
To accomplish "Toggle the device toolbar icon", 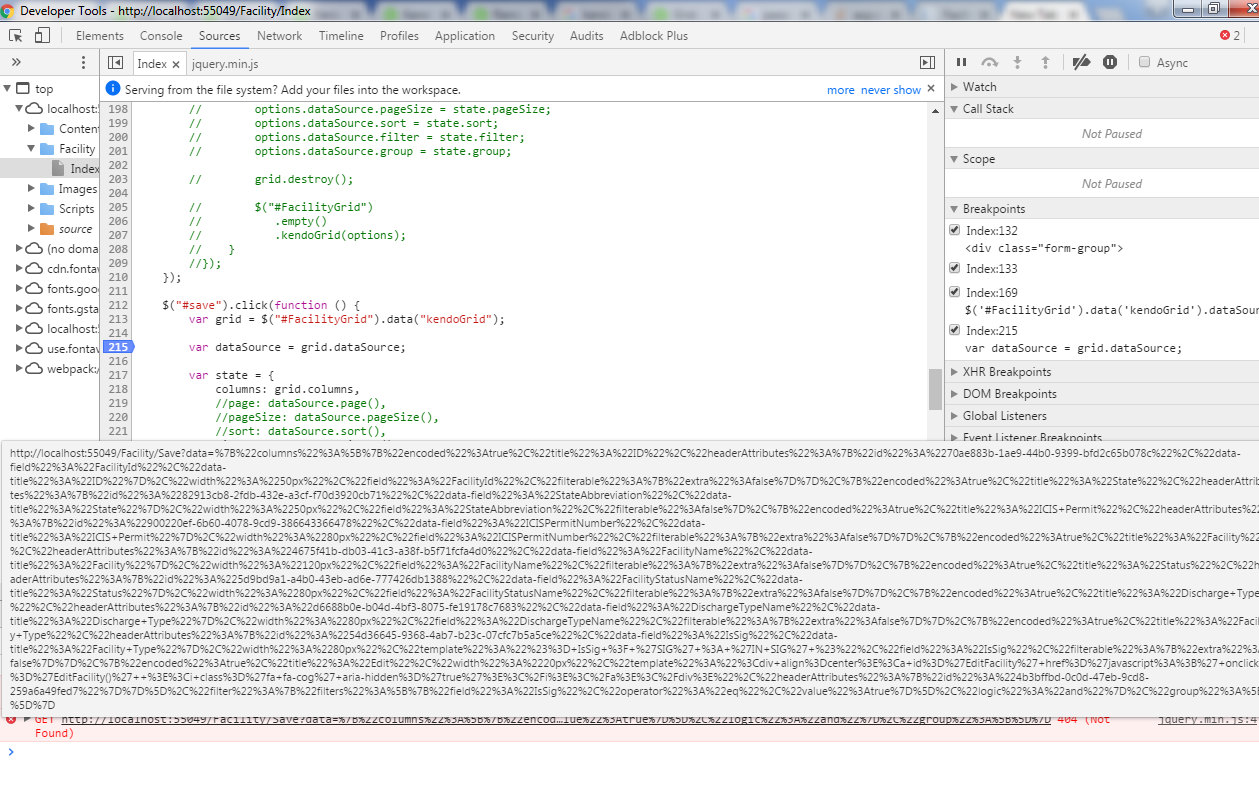I will click(x=42, y=36).
